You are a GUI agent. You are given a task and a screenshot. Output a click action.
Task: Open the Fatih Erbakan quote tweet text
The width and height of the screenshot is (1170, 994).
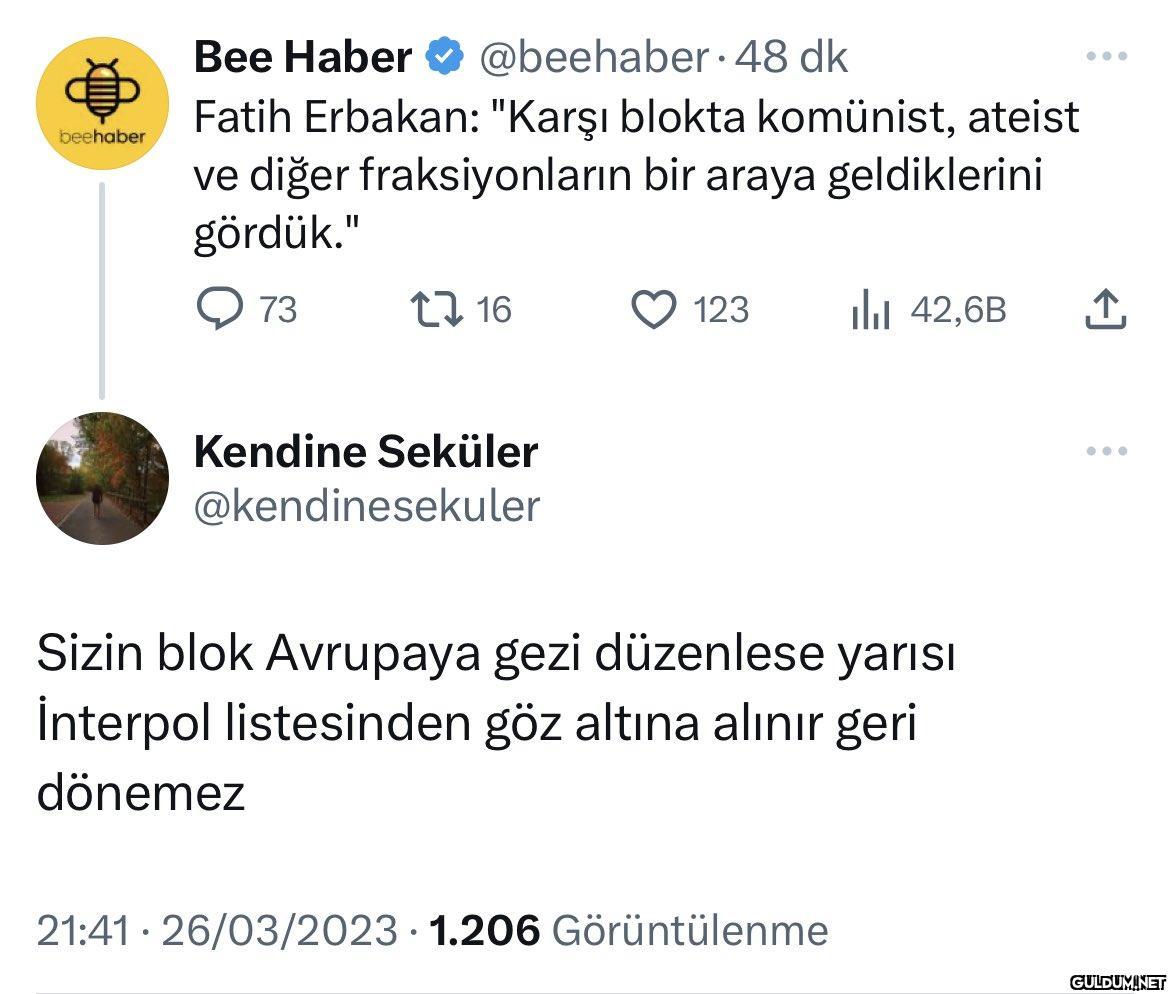[x=635, y=176]
